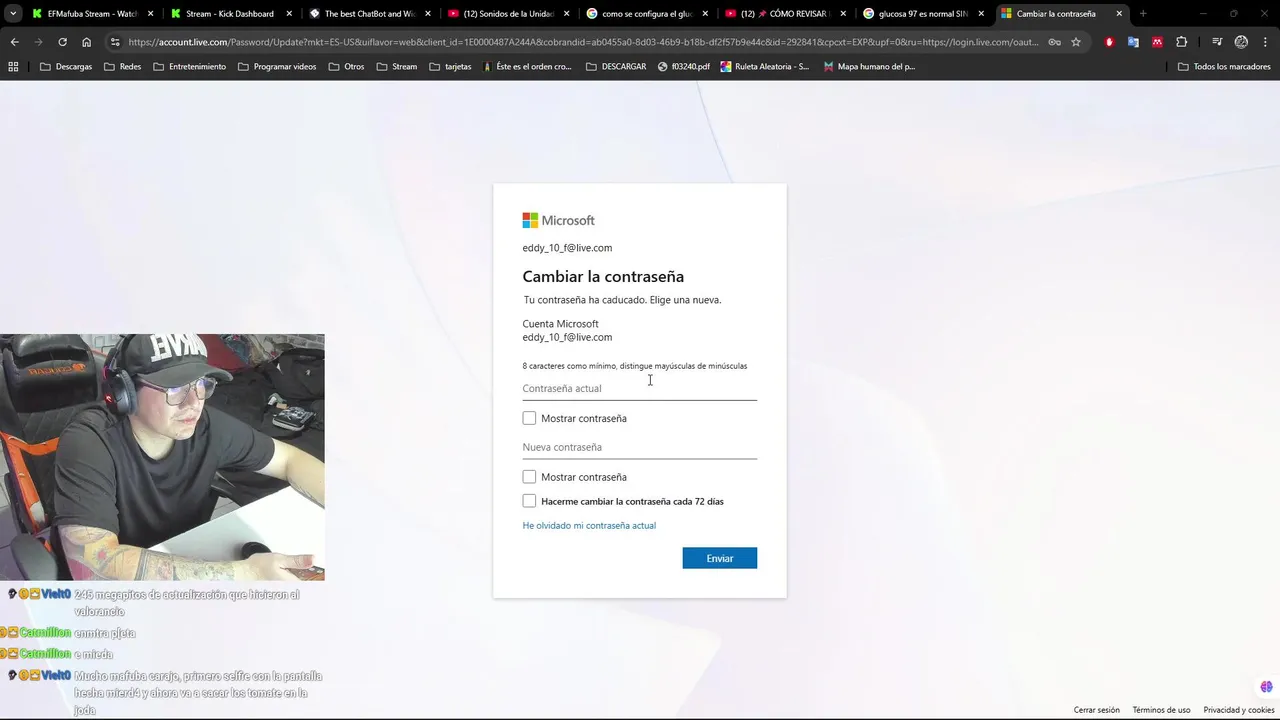Image resolution: width=1280 pixels, height=720 pixels.
Task: Go back to the previous page
Action: (14, 42)
